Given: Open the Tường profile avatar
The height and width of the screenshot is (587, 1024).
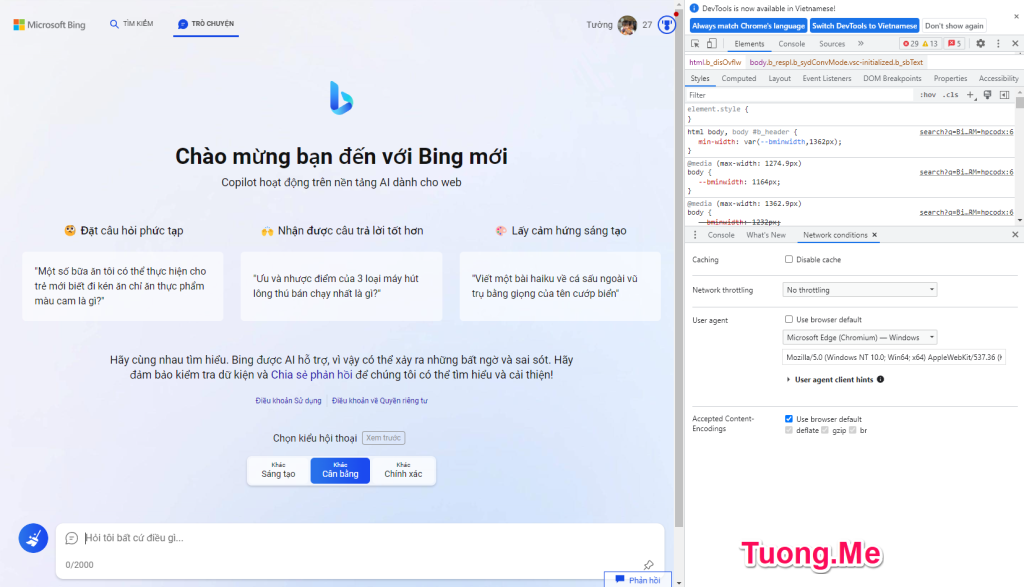Looking at the screenshot, I should tap(627, 25).
